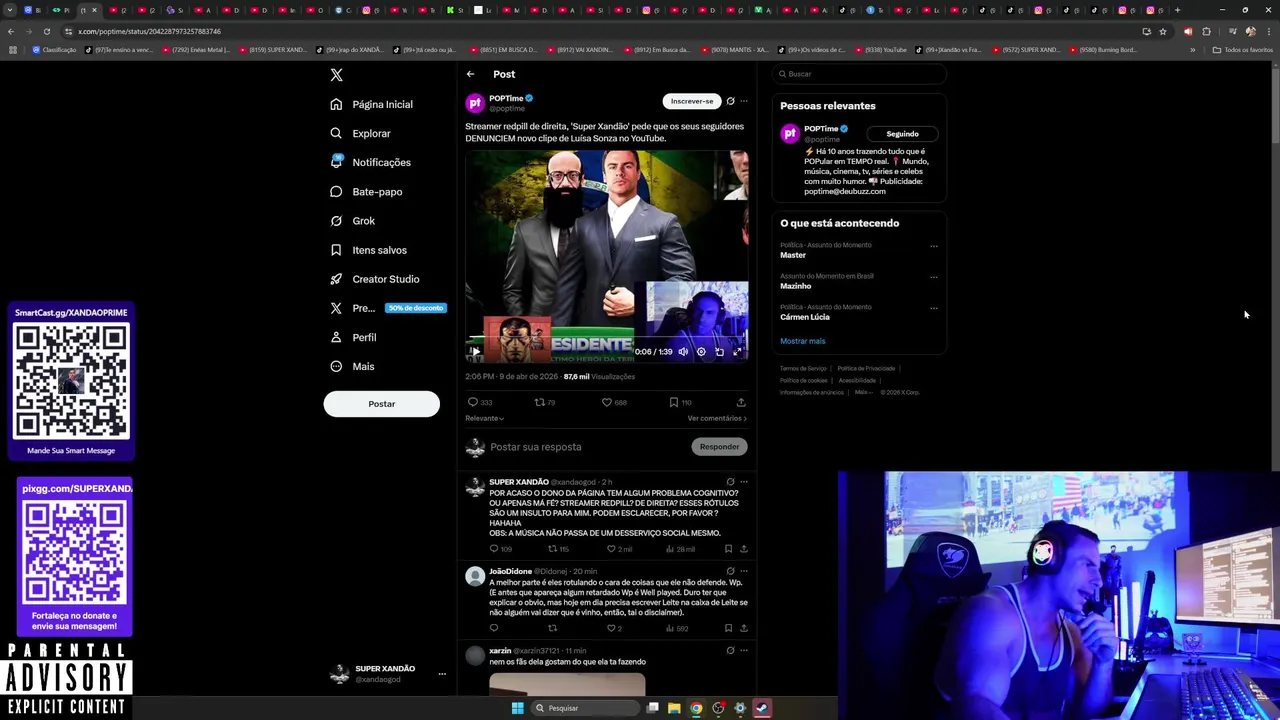Click the Seguindo button for POPTime
1280x720 pixels.
(902, 134)
